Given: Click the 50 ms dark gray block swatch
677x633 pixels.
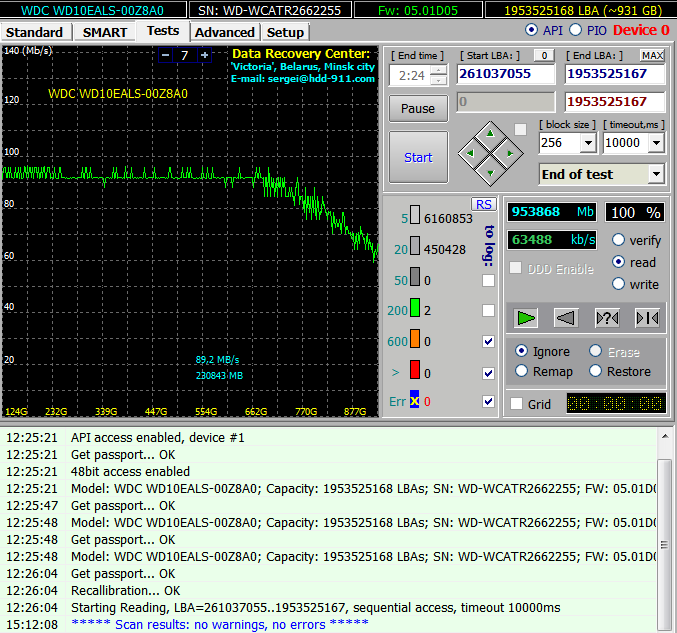Looking at the screenshot, I should 414,276.
